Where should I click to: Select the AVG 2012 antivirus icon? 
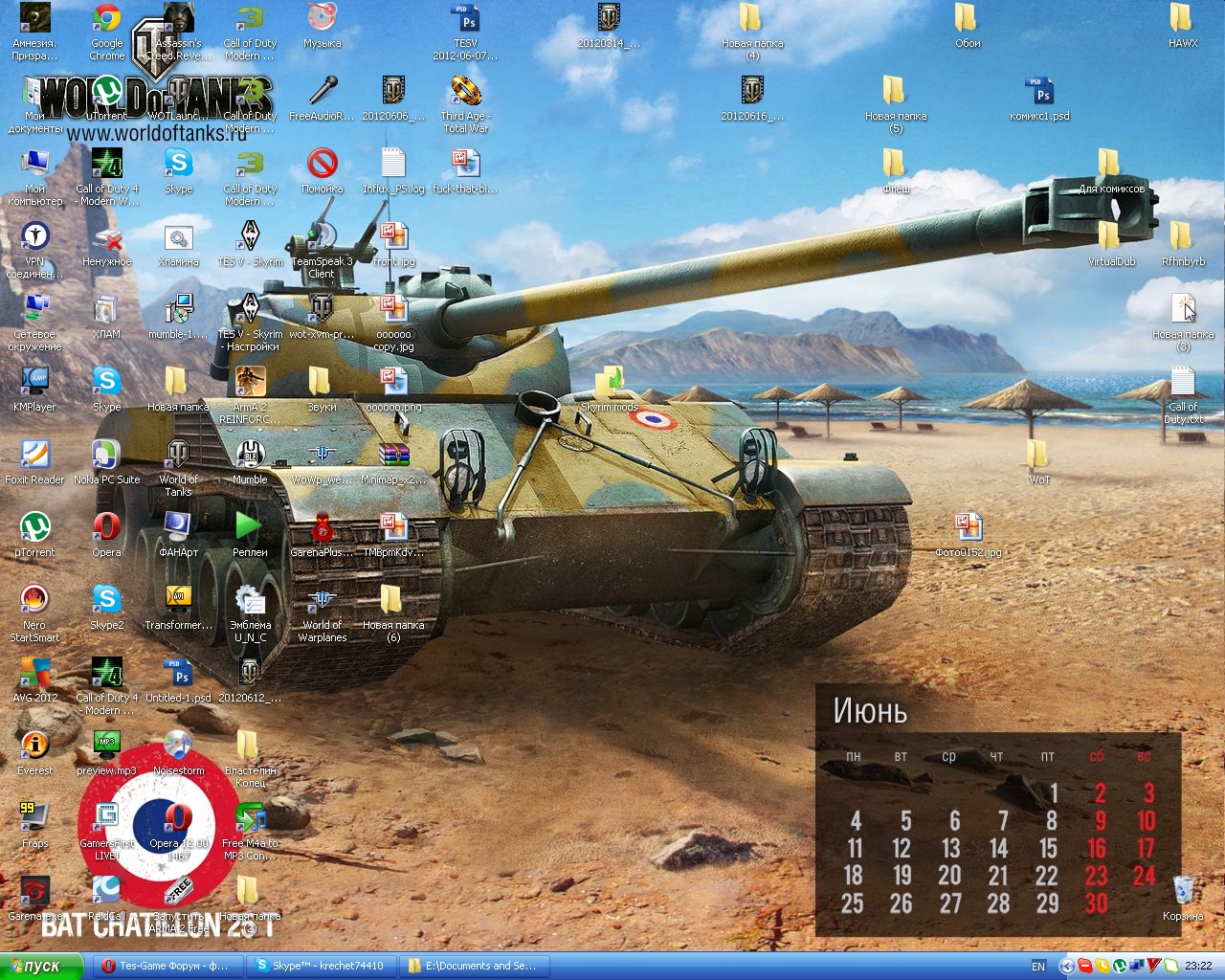34,673
